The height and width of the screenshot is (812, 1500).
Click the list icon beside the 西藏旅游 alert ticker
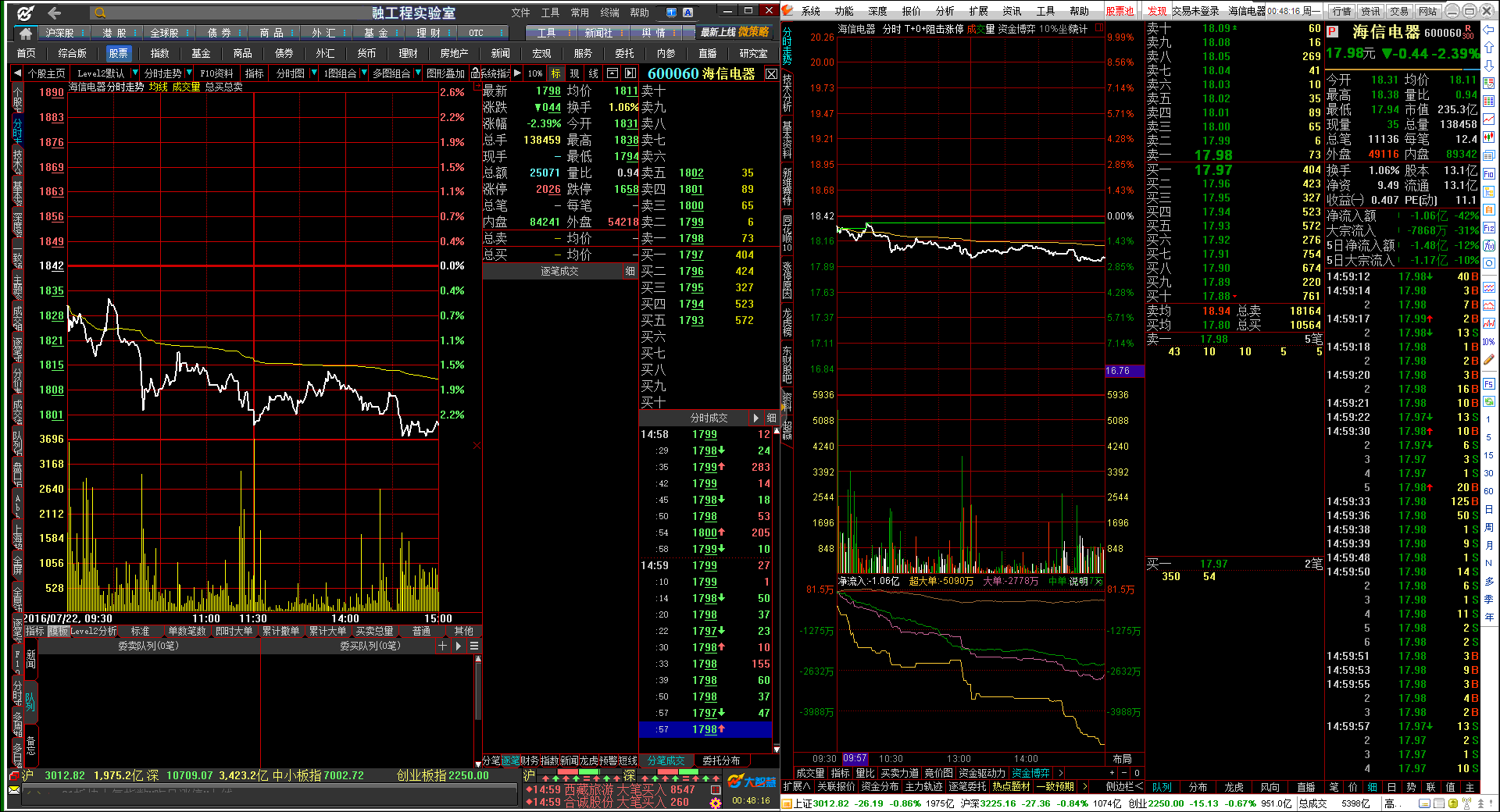715,789
